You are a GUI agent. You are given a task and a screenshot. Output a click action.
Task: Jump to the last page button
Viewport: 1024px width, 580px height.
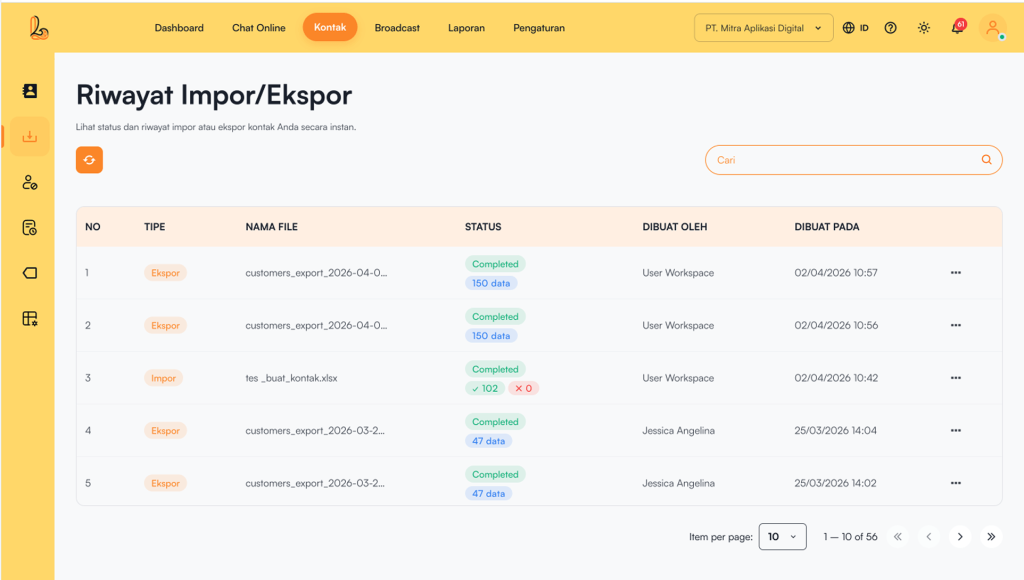[x=991, y=537]
